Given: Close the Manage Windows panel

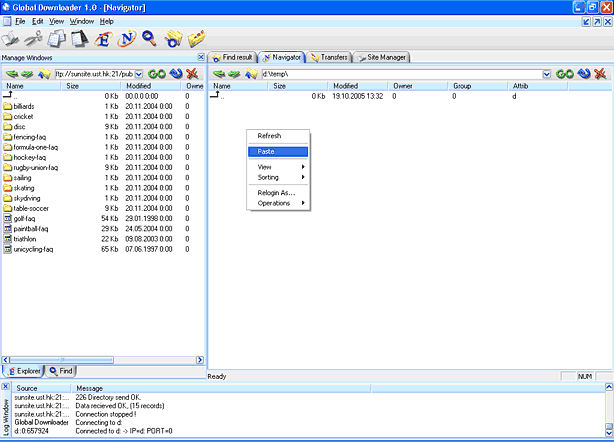Looking at the screenshot, I should [201, 57].
